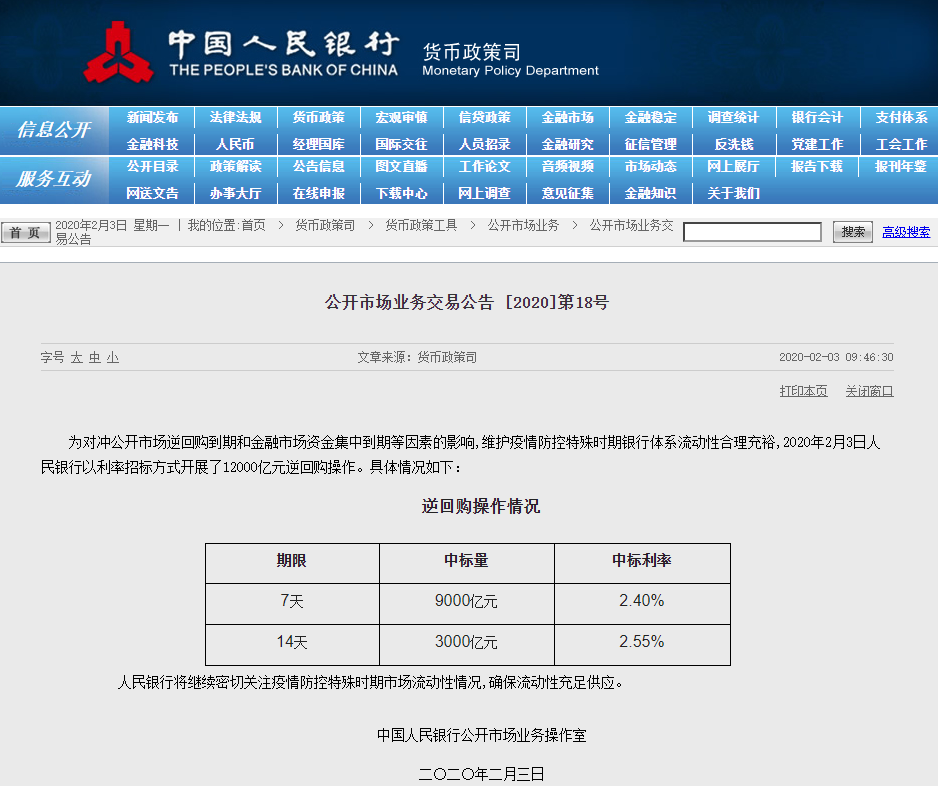Click the 首页 home button

pyautogui.click(x=25, y=233)
